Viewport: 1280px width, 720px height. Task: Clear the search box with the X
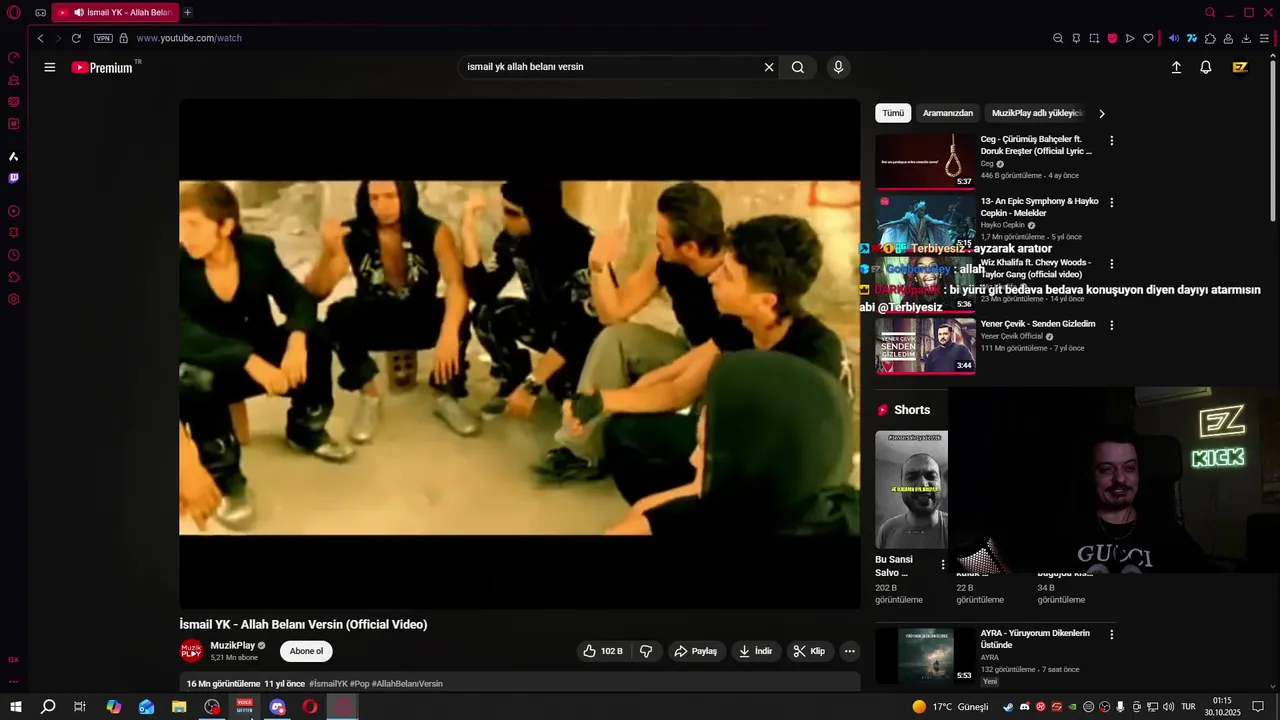(x=769, y=67)
